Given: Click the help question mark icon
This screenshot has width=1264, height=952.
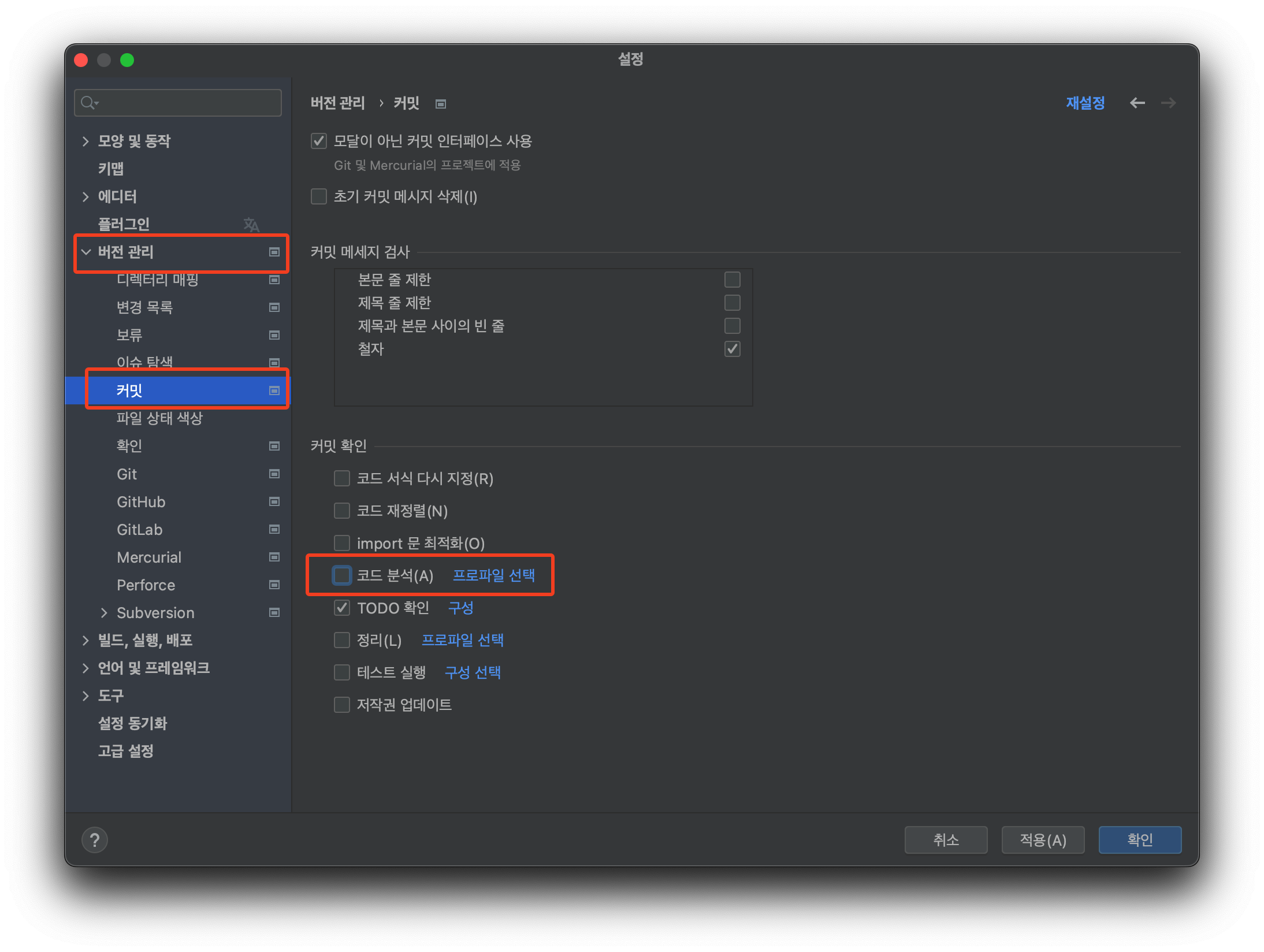Looking at the screenshot, I should pyautogui.click(x=95, y=840).
